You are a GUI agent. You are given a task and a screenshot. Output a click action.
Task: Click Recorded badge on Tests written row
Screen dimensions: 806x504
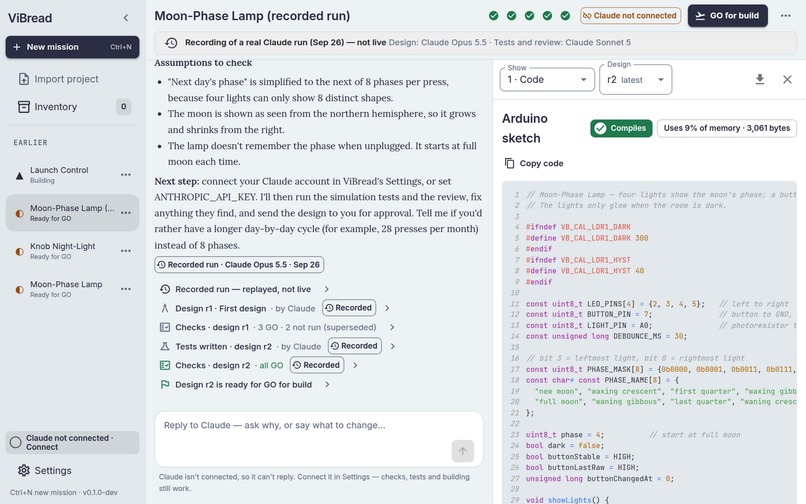point(355,346)
